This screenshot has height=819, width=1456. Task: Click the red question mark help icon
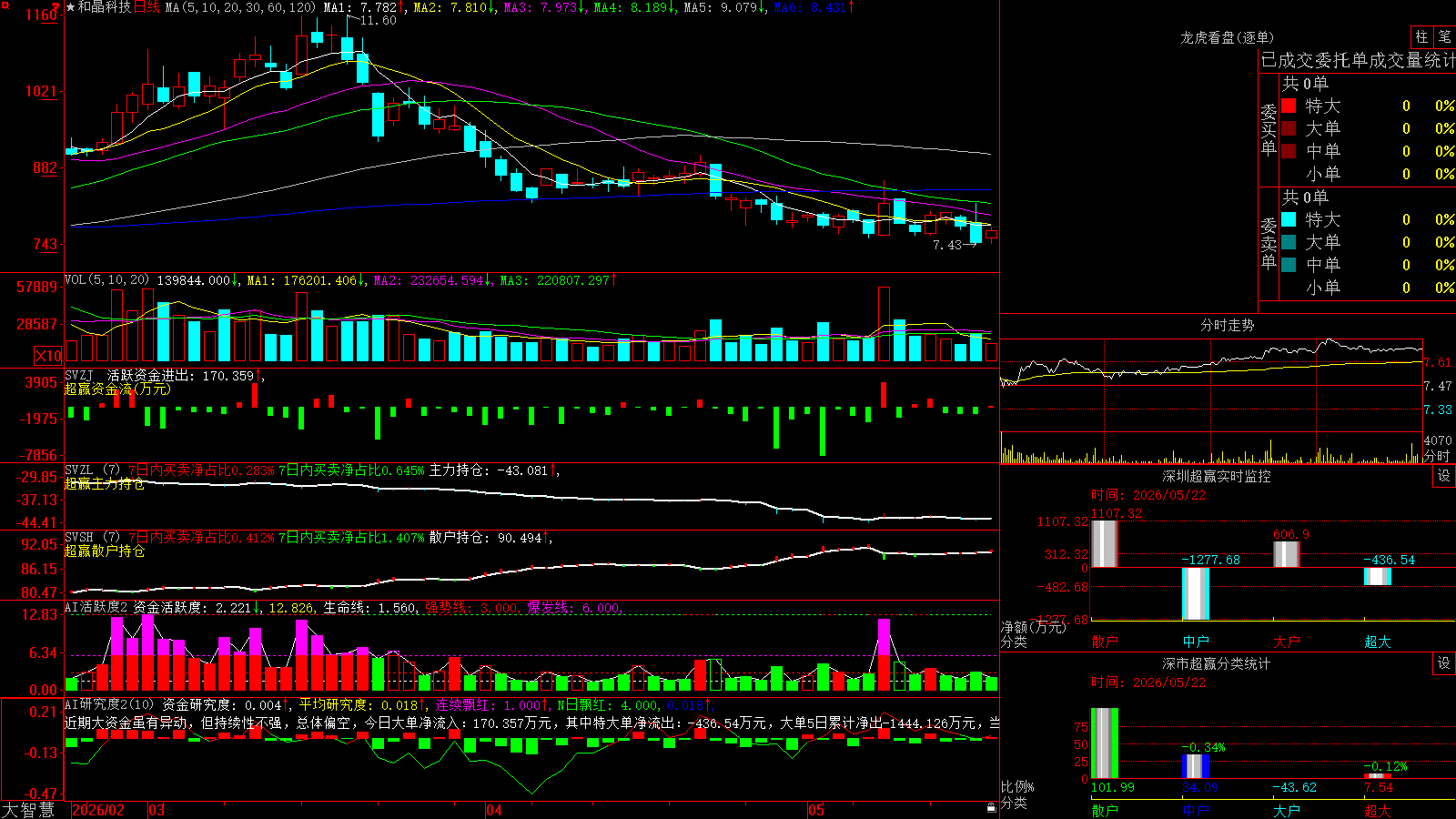tap(56, 7)
